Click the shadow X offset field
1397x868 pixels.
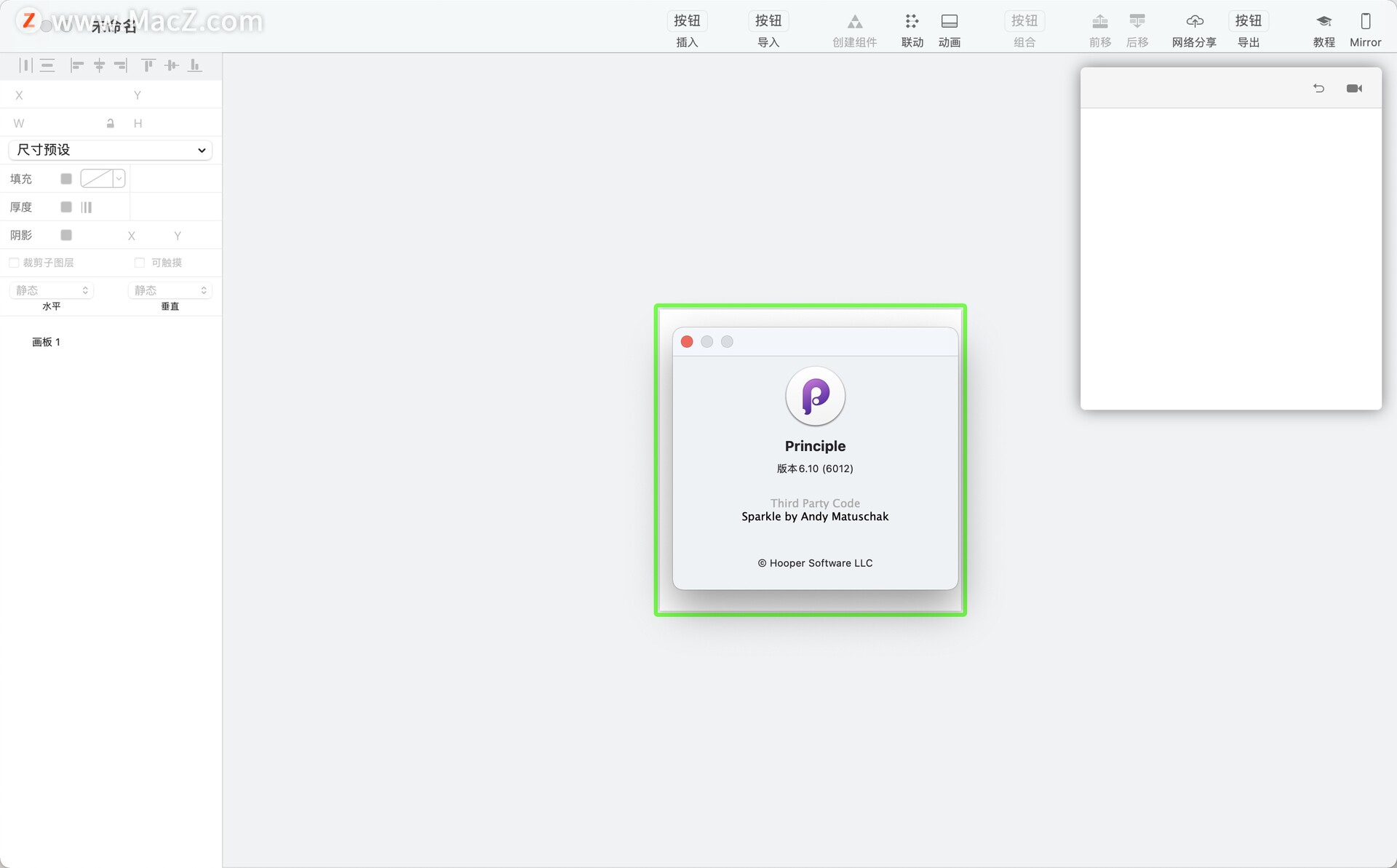pyautogui.click(x=132, y=236)
